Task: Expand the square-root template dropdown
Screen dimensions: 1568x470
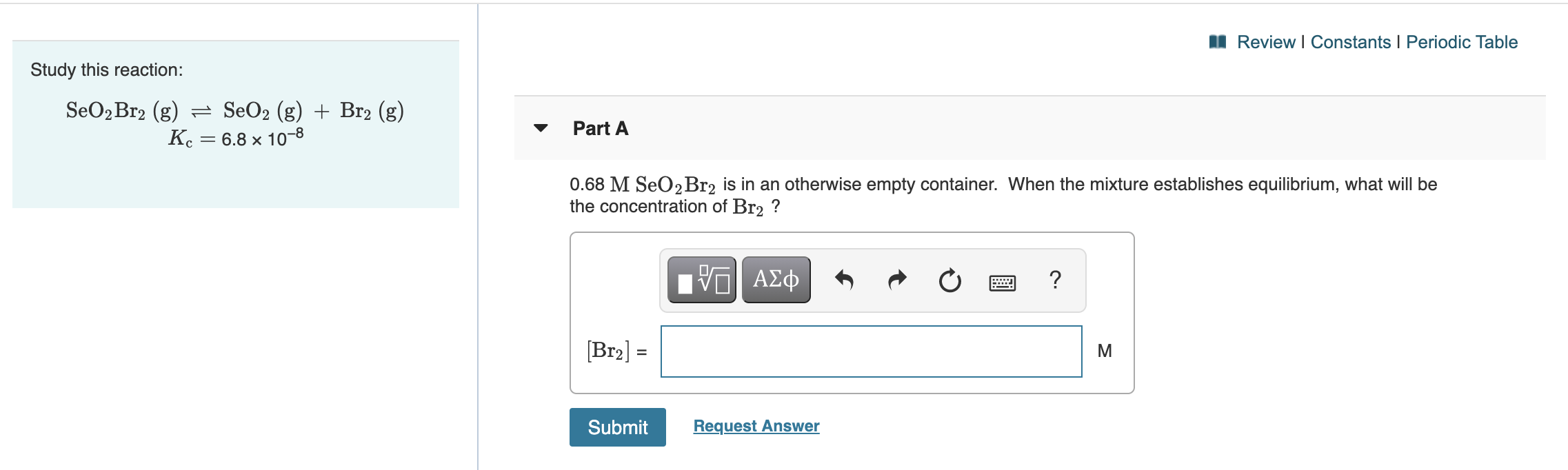Action: tap(700, 279)
